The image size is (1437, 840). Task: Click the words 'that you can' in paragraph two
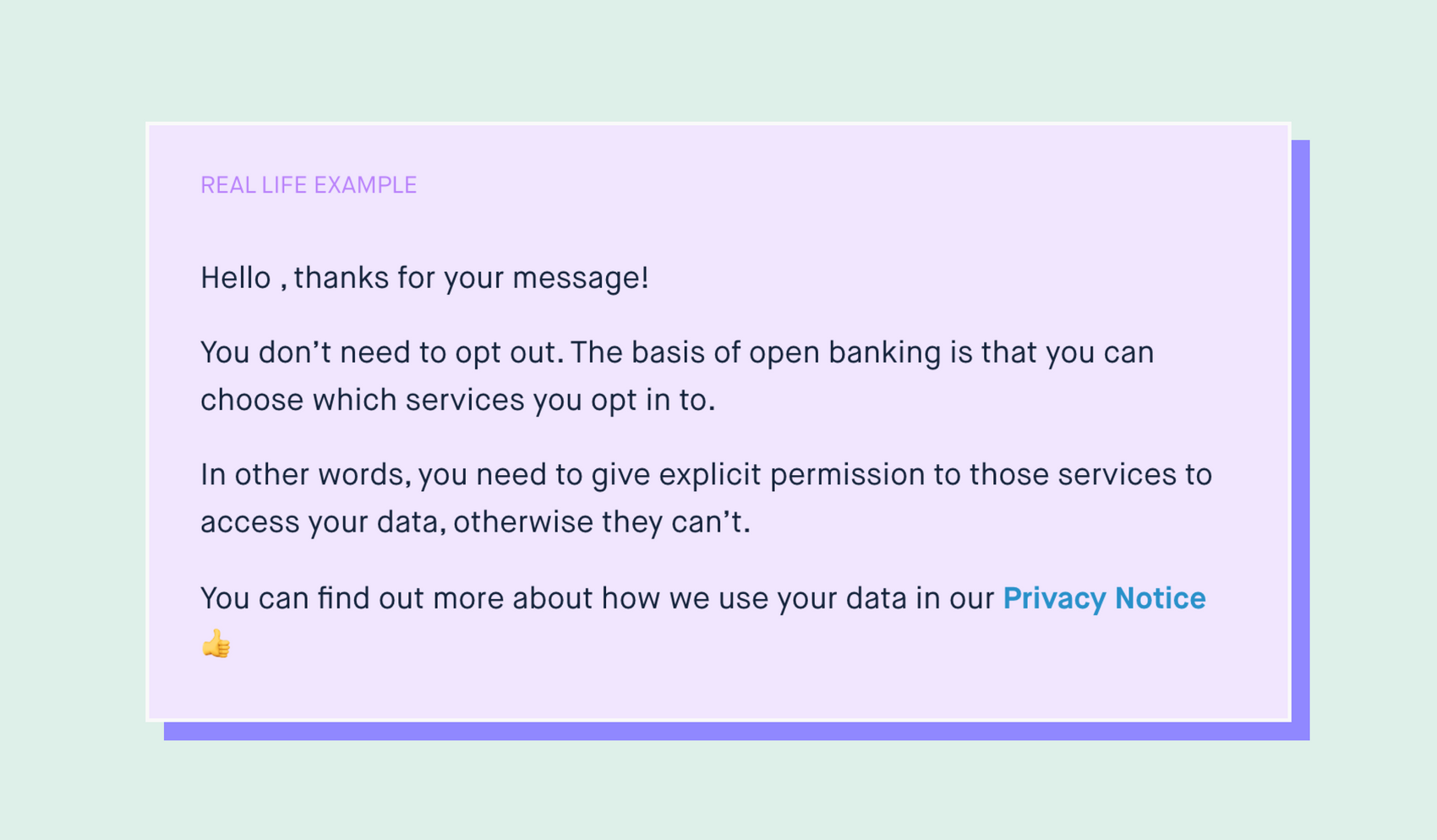[x=1067, y=352]
